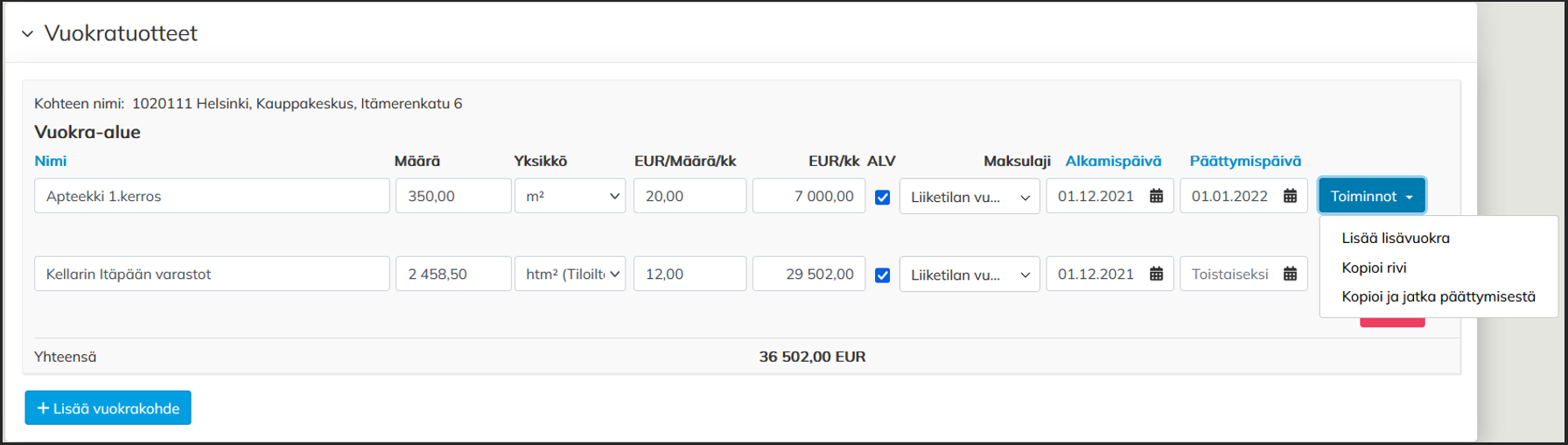
Task: Click the 2 458,50 quantity field
Action: pos(452,274)
